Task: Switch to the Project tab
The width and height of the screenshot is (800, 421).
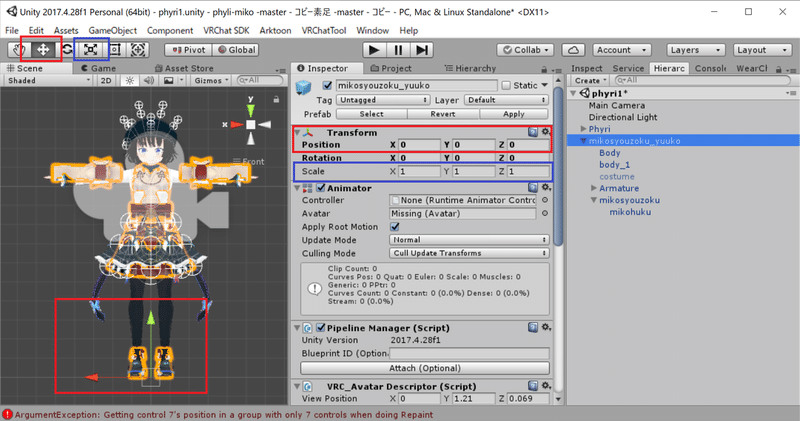Action: 391,68
